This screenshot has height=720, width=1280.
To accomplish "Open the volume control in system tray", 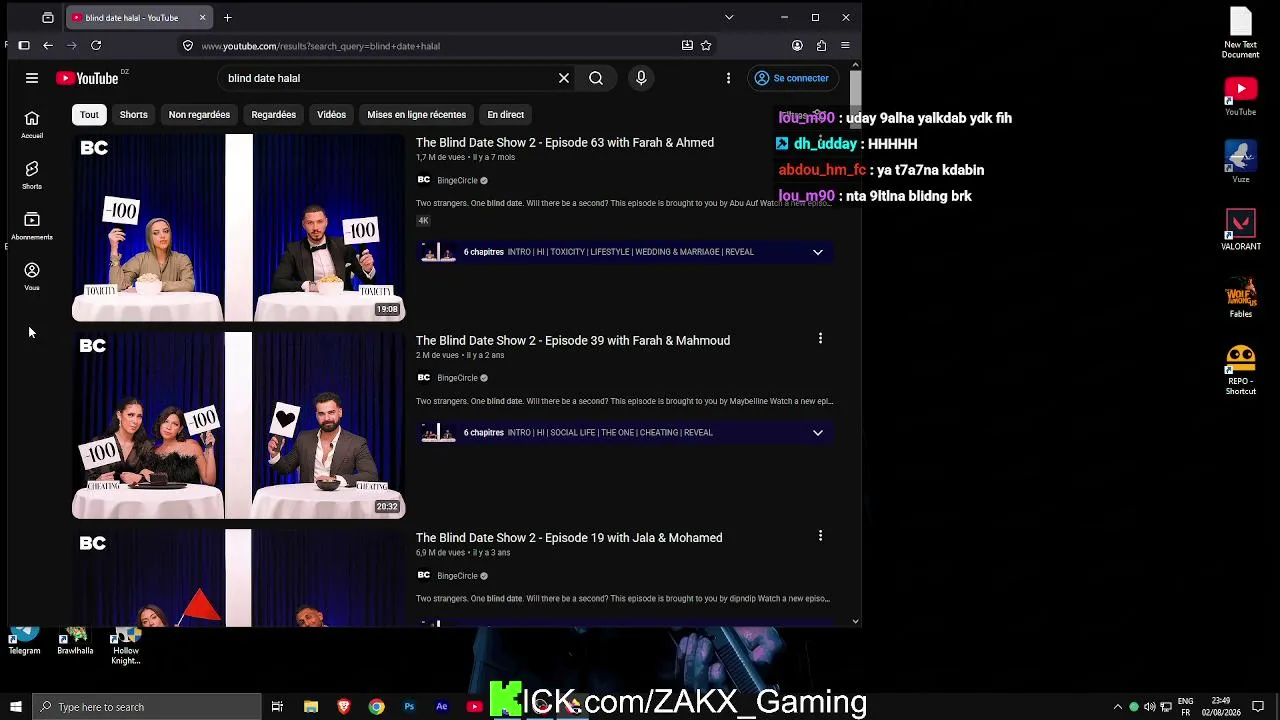I will point(1150,707).
